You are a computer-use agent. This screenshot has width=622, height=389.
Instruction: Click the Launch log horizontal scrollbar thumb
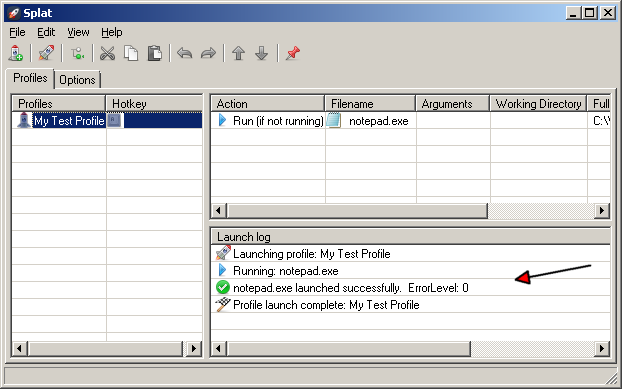click(x=349, y=349)
